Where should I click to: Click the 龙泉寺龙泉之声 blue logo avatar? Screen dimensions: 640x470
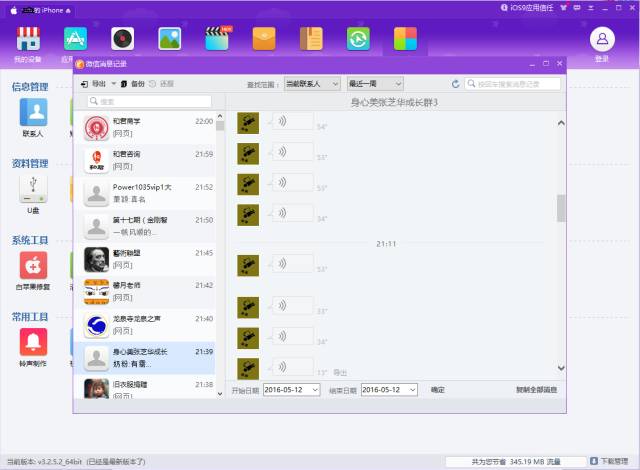click(96, 325)
